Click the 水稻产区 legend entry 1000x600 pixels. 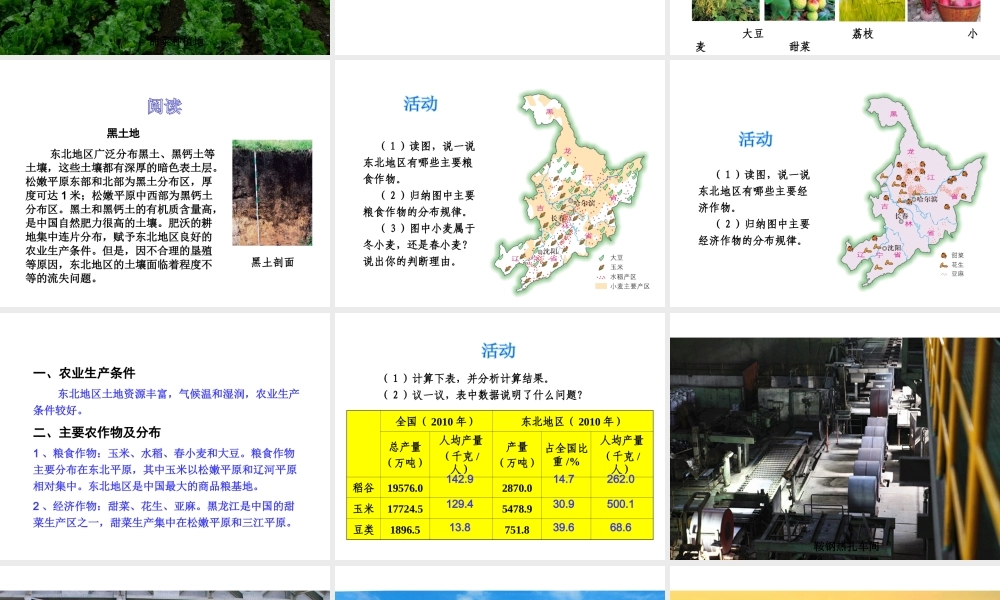(x=617, y=277)
